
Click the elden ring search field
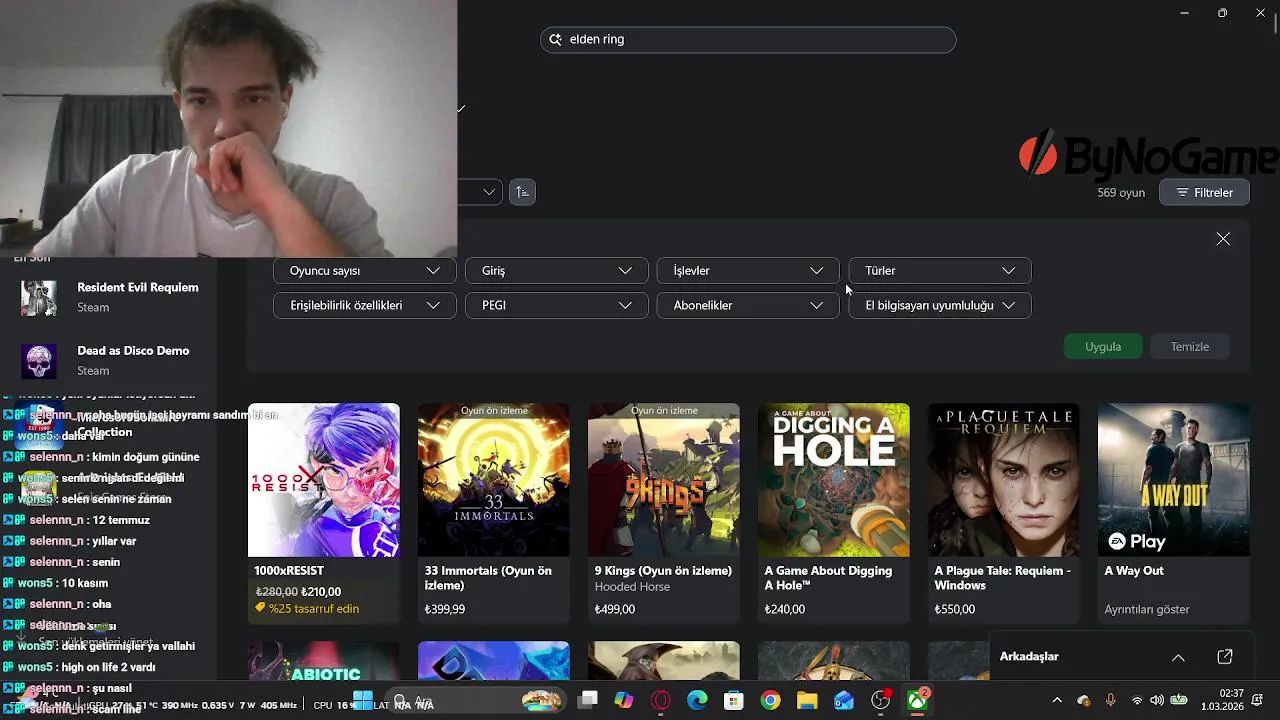[x=748, y=39]
